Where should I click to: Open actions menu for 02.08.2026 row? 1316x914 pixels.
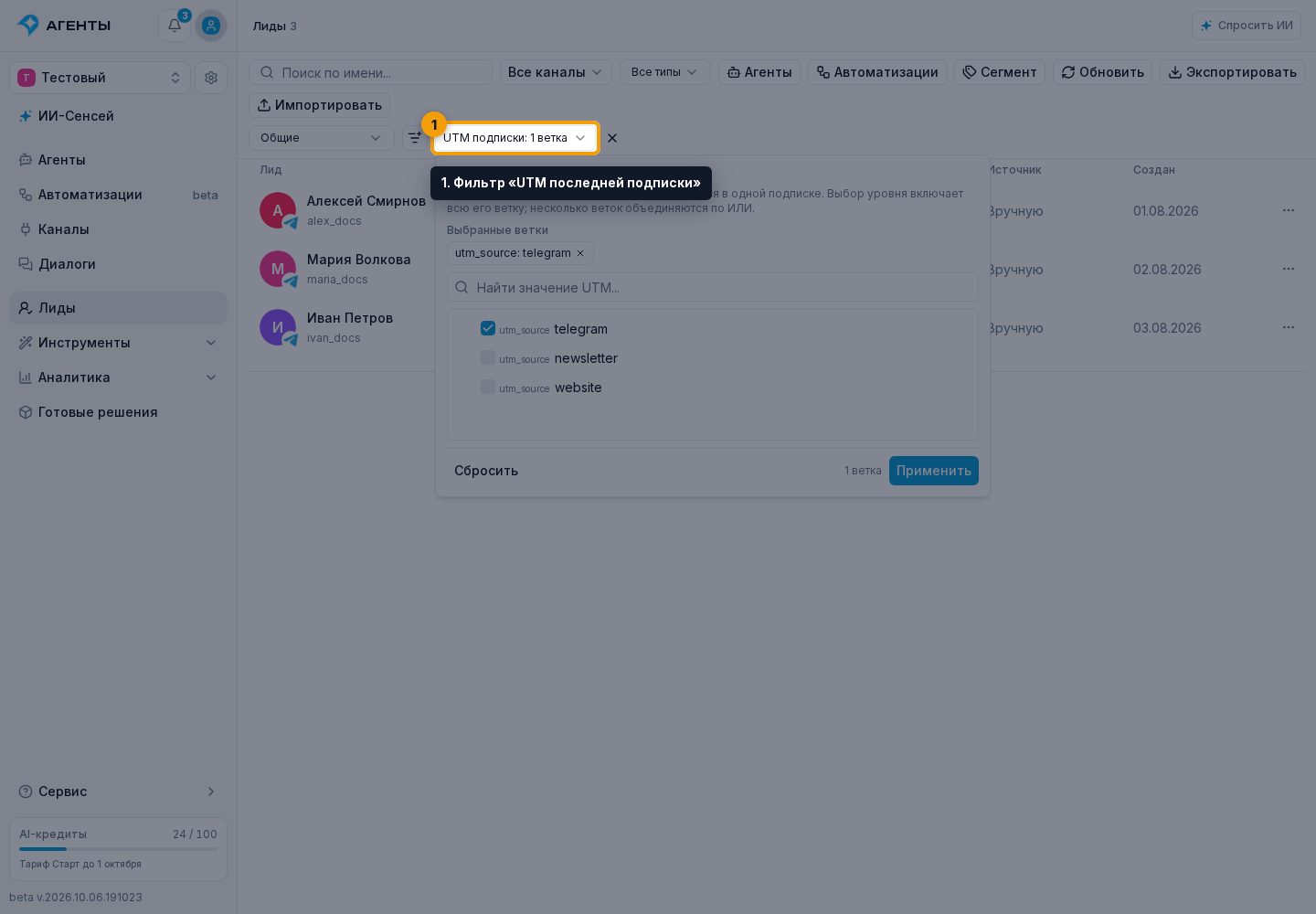(1289, 269)
